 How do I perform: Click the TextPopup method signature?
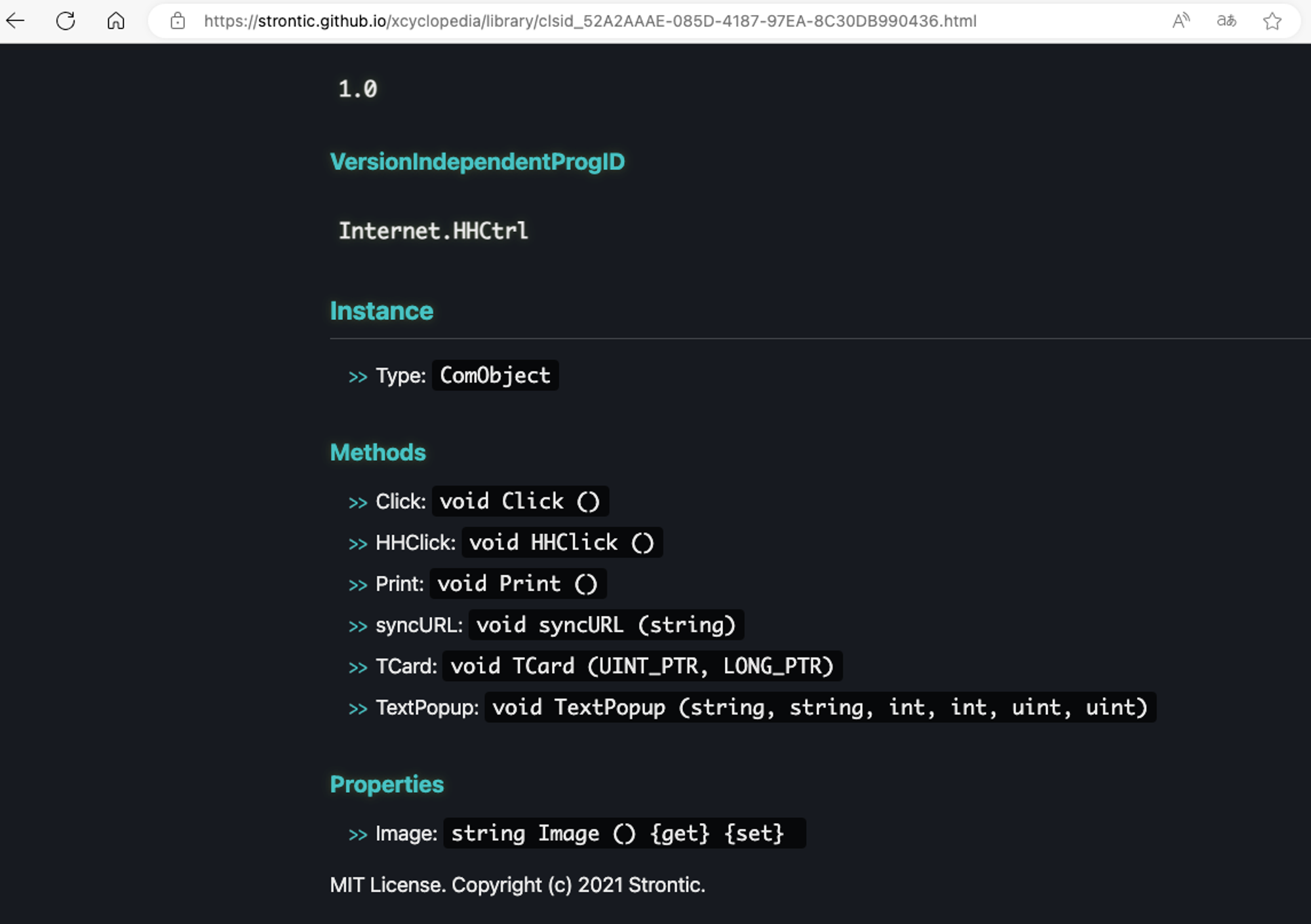pyautogui.click(x=819, y=708)
